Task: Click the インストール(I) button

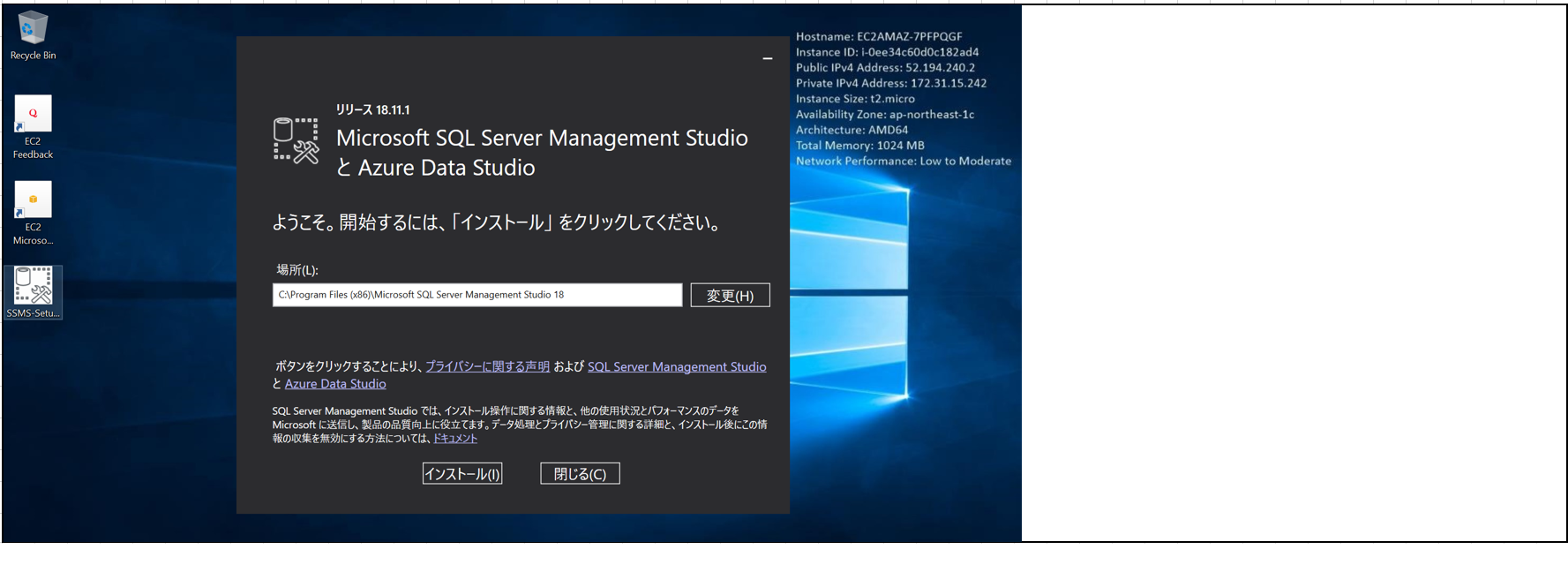Action: point(462,474)
